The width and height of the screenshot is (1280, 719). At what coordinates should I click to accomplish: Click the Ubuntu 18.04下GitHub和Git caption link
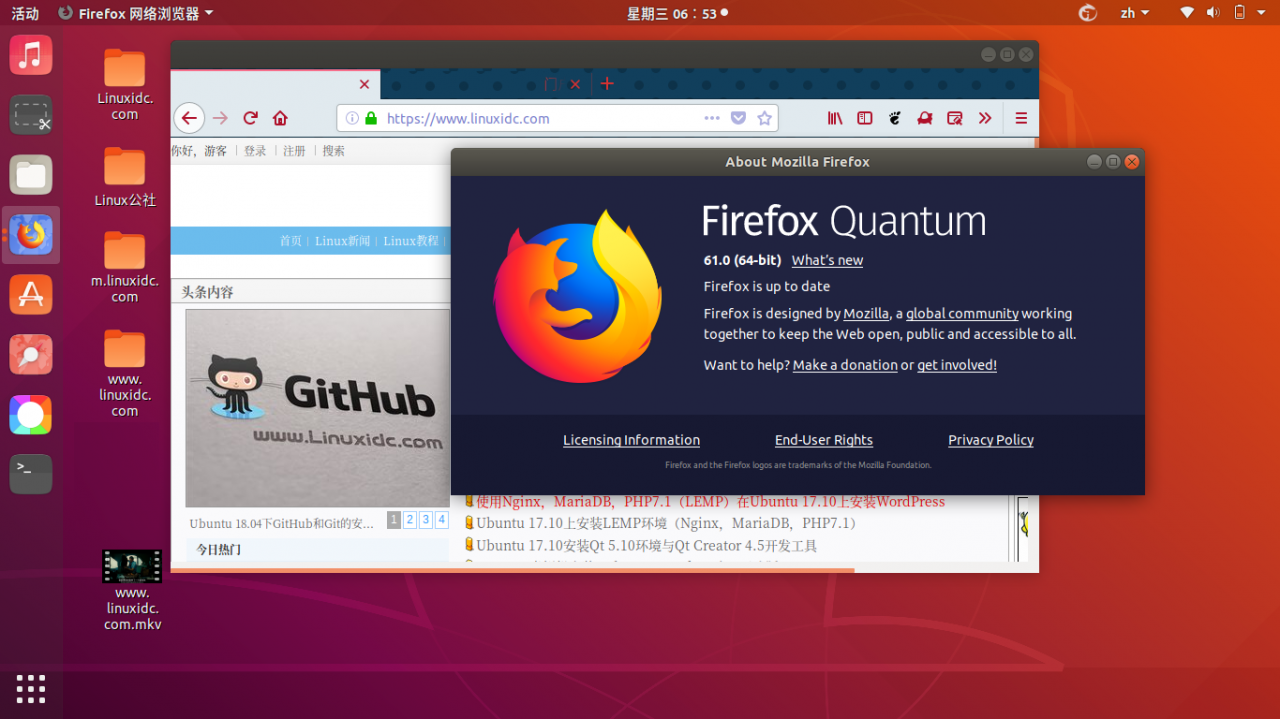click(x=281, y=523)
